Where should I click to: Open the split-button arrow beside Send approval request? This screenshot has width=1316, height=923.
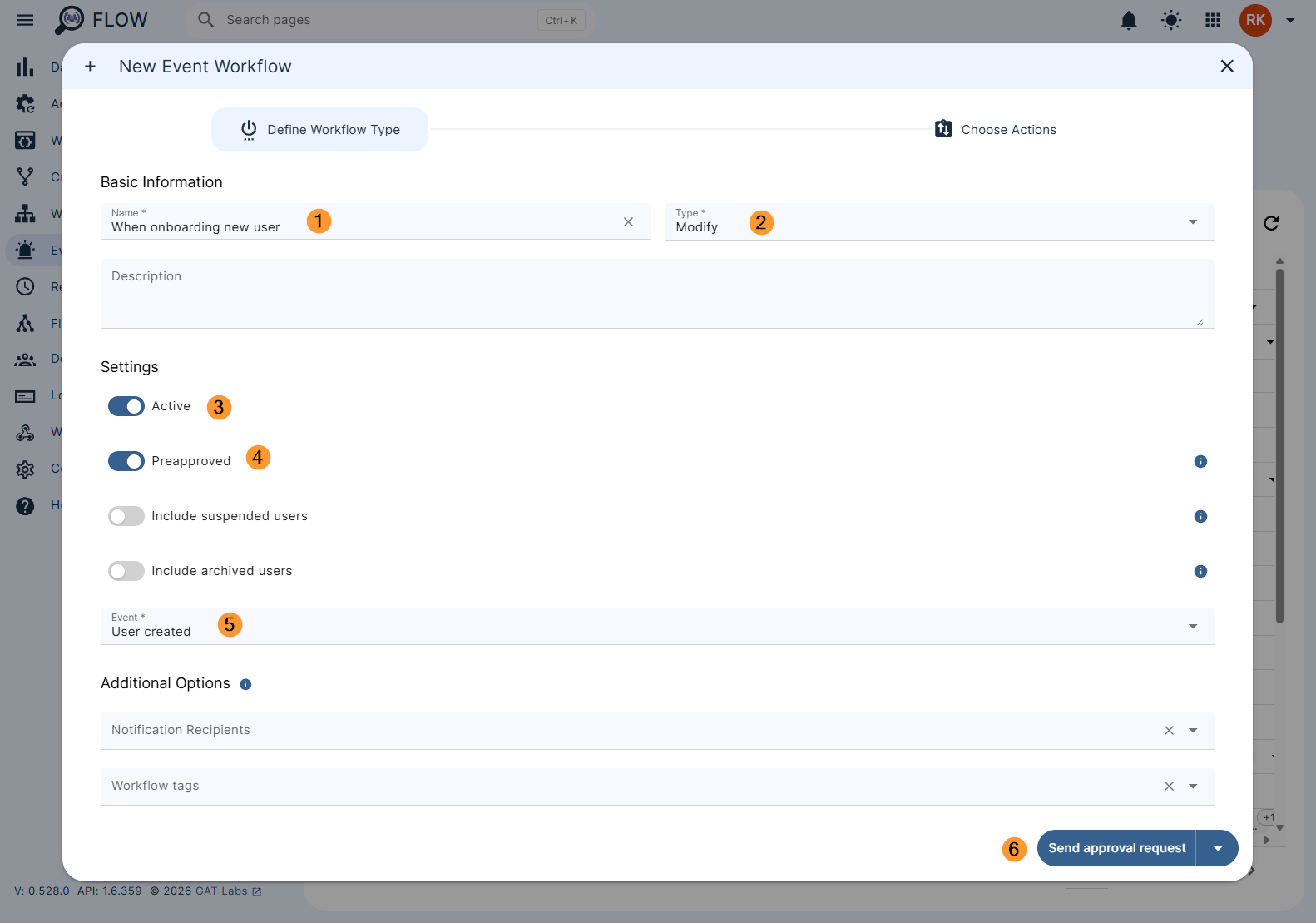[x=1218, y=848]
